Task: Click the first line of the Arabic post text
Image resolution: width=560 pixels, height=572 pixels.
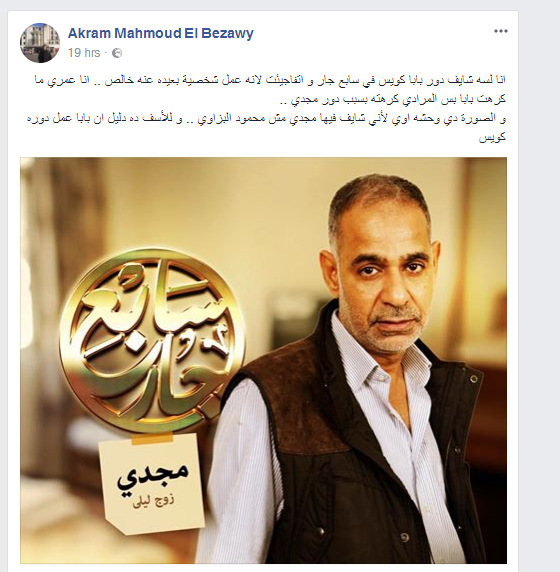Action: (270, 80)
